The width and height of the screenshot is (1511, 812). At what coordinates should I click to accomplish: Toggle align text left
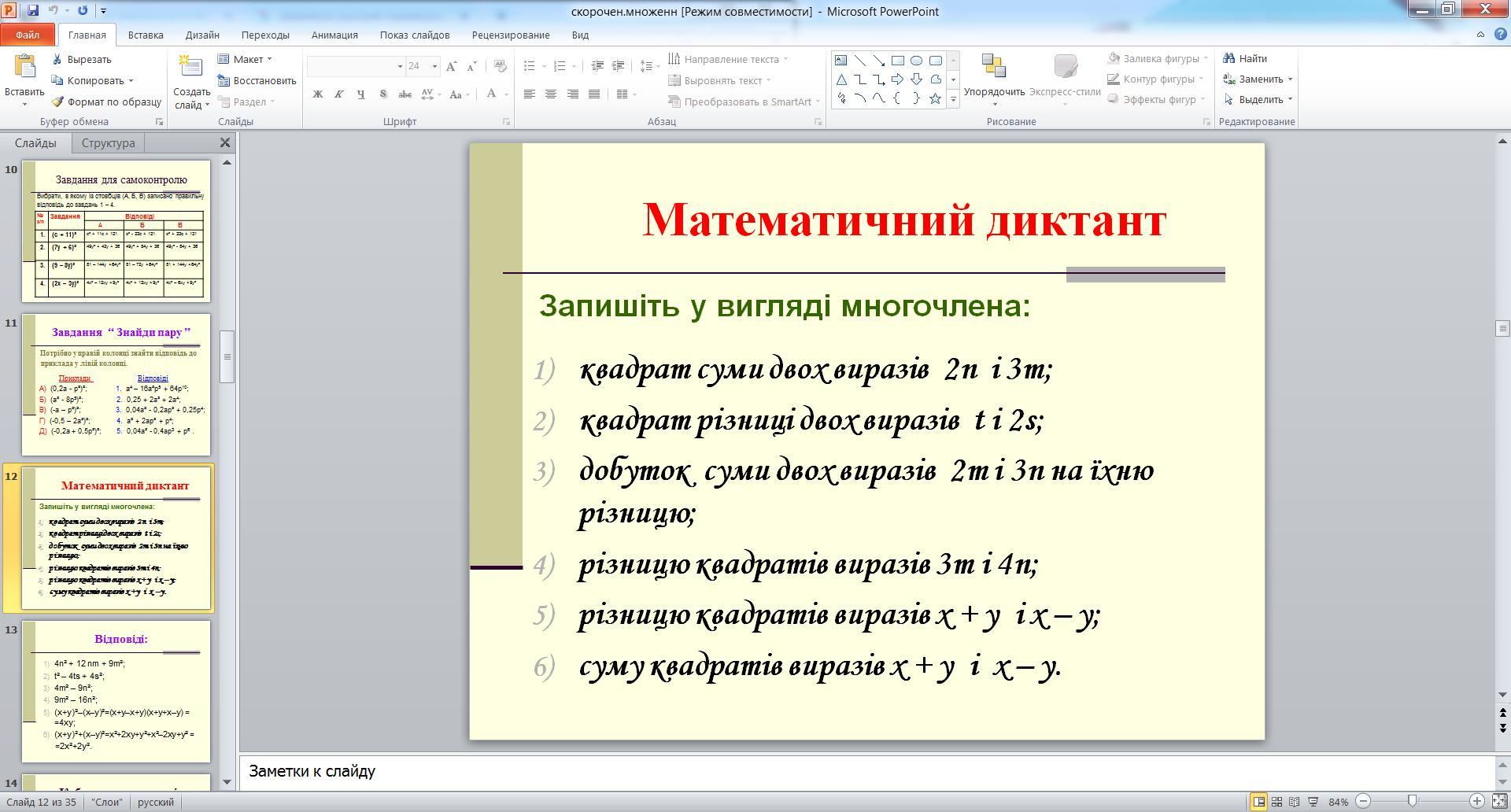coord(530,94)
